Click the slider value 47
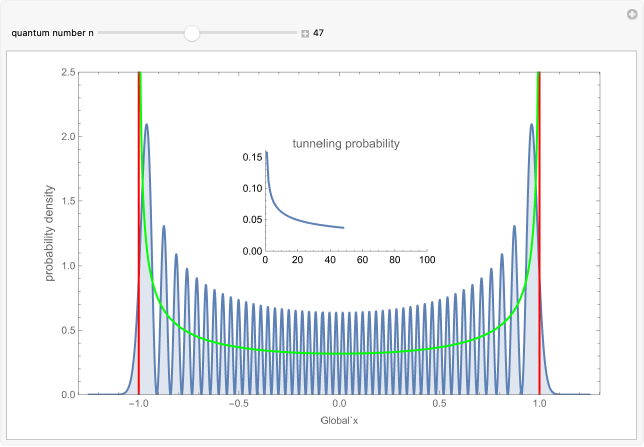 pos(319,33)
